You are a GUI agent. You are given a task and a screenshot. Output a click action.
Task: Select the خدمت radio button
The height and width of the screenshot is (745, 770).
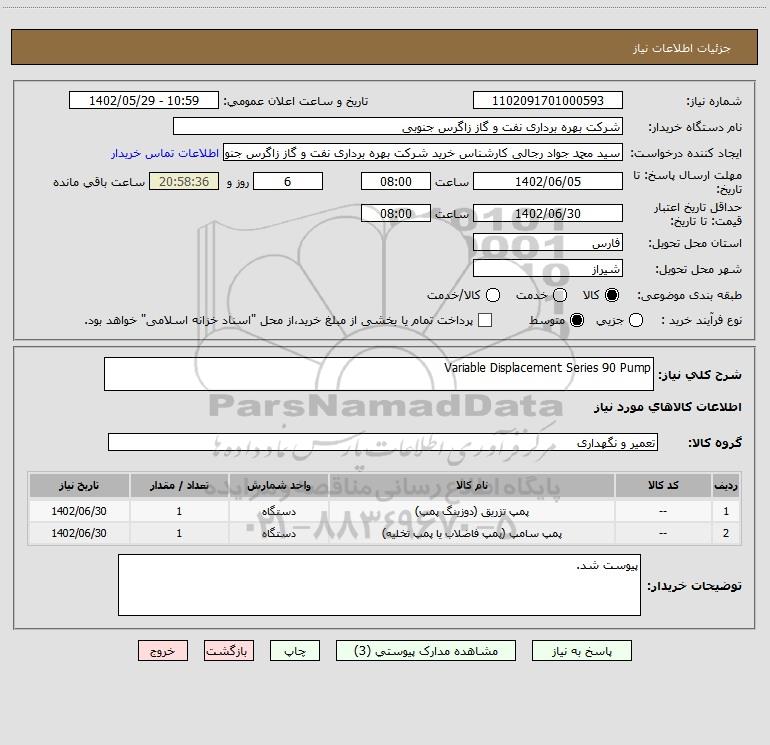(560, 295)
